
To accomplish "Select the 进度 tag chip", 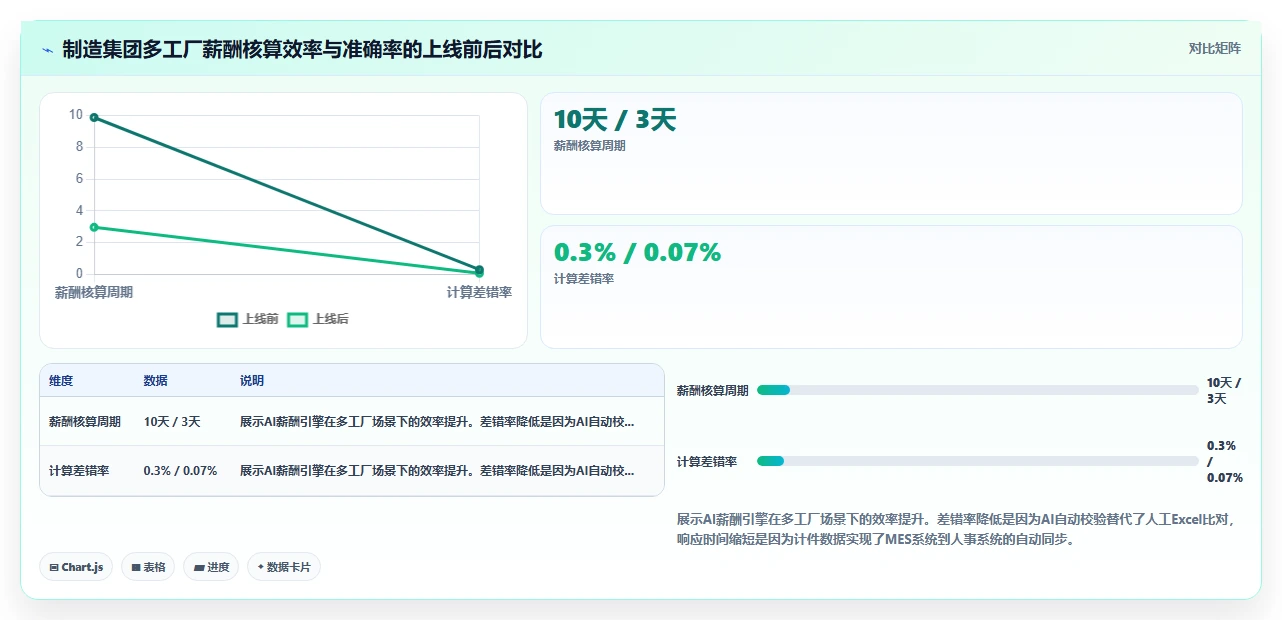I will [x=211, y=567].
